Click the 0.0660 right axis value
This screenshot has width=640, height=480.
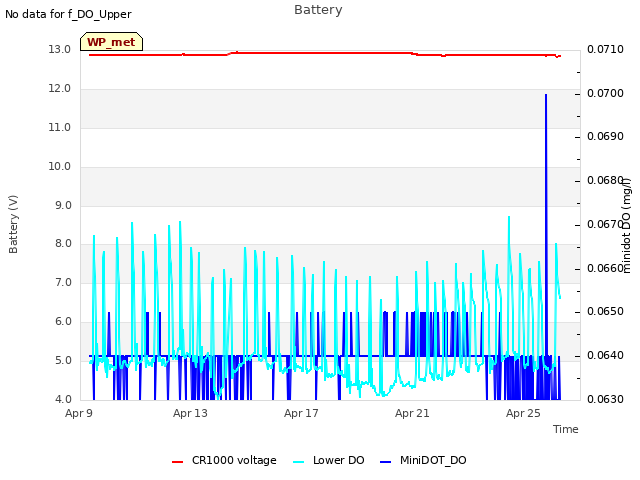[x=605, y=268]
